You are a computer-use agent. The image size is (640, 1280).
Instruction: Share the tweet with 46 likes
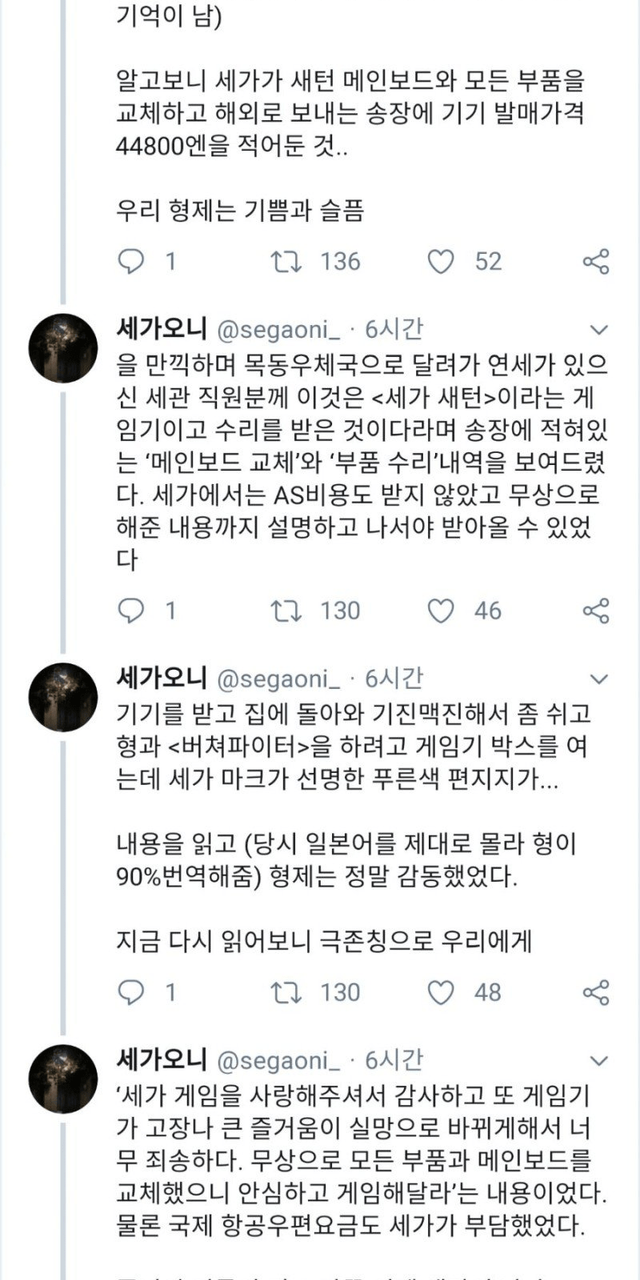[596, 610]
